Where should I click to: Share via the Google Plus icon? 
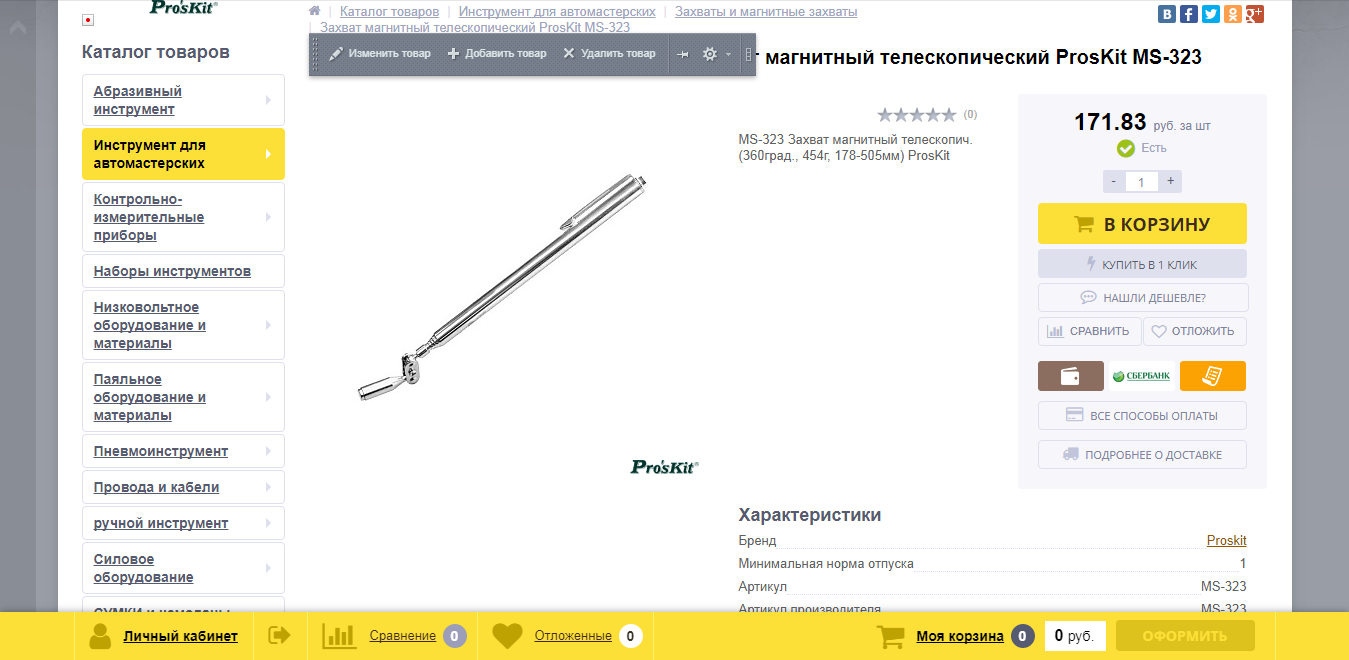(x=1255, y=14)
